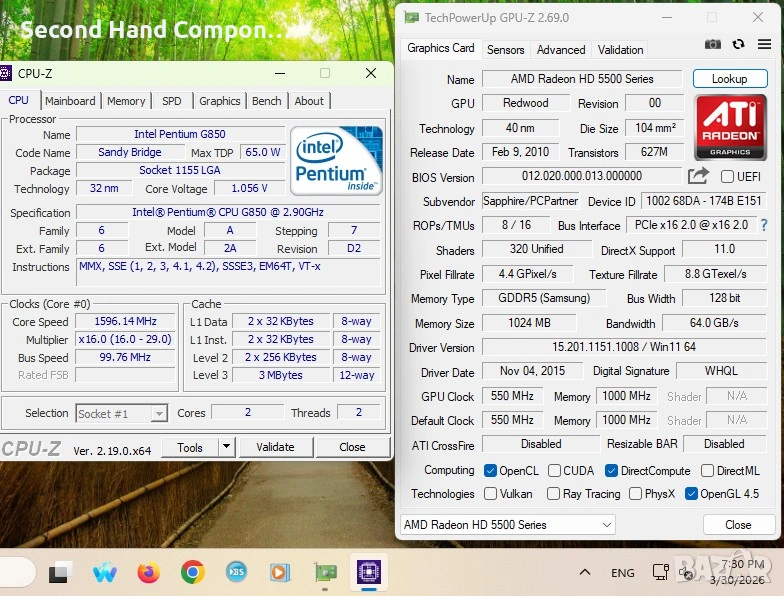Click the Intel Pentium inside logo
The width and height of the screenshot is (784, 596).
336,159
